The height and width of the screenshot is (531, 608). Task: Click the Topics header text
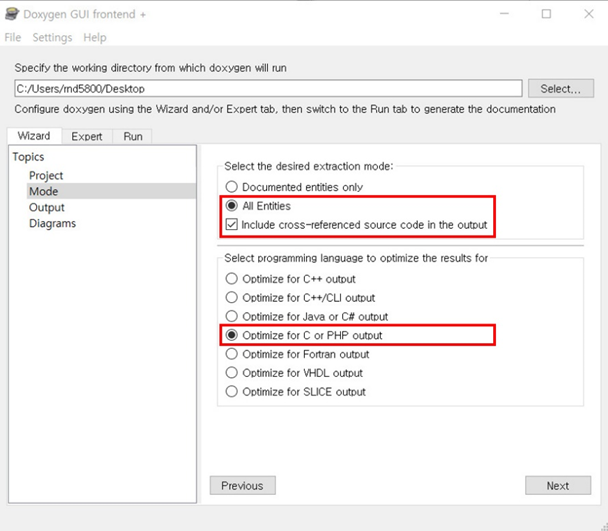click(28, 157)
